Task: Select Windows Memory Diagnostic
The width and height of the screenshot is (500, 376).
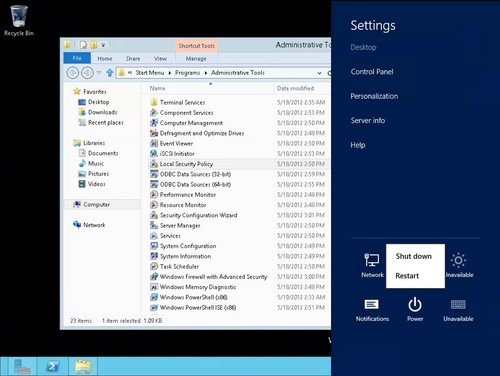Action: pyautogui.click(x=193, y=287)
